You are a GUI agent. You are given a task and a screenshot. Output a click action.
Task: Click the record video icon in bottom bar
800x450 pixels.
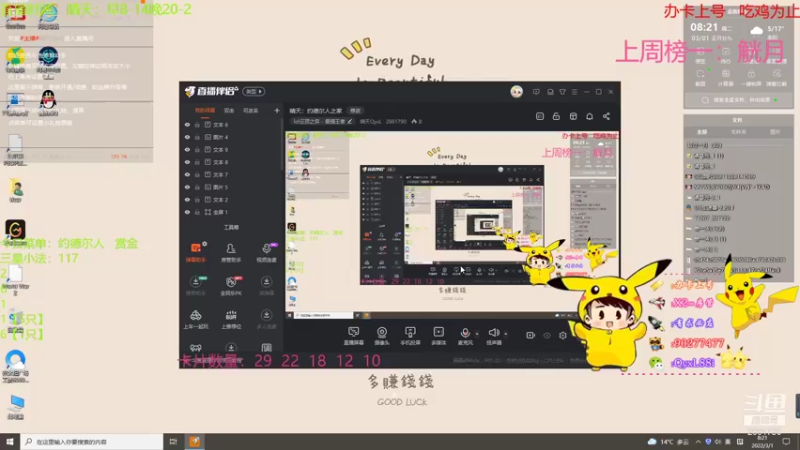[530, 335]
